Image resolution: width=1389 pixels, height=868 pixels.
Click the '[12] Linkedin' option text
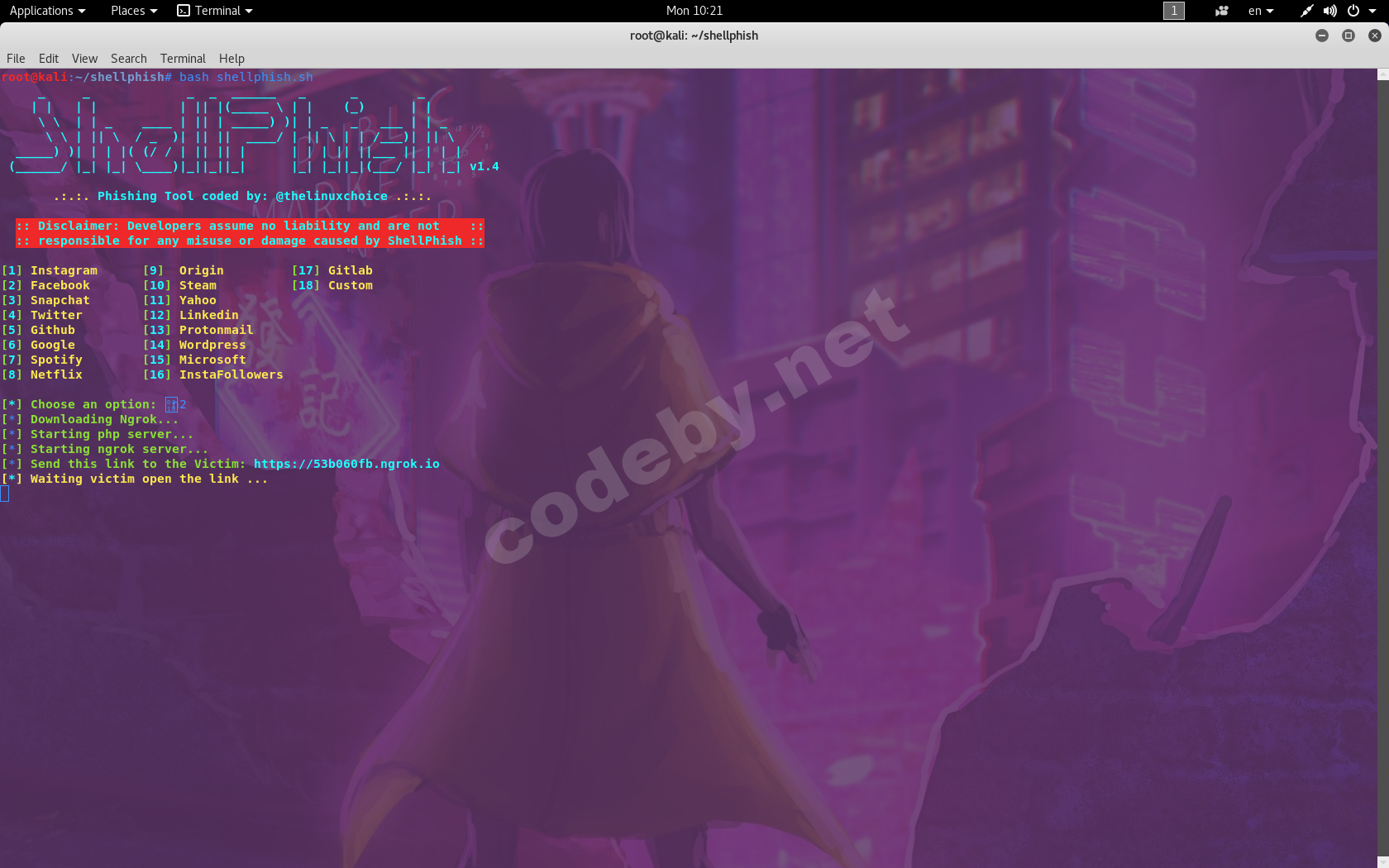pos(191,315)
